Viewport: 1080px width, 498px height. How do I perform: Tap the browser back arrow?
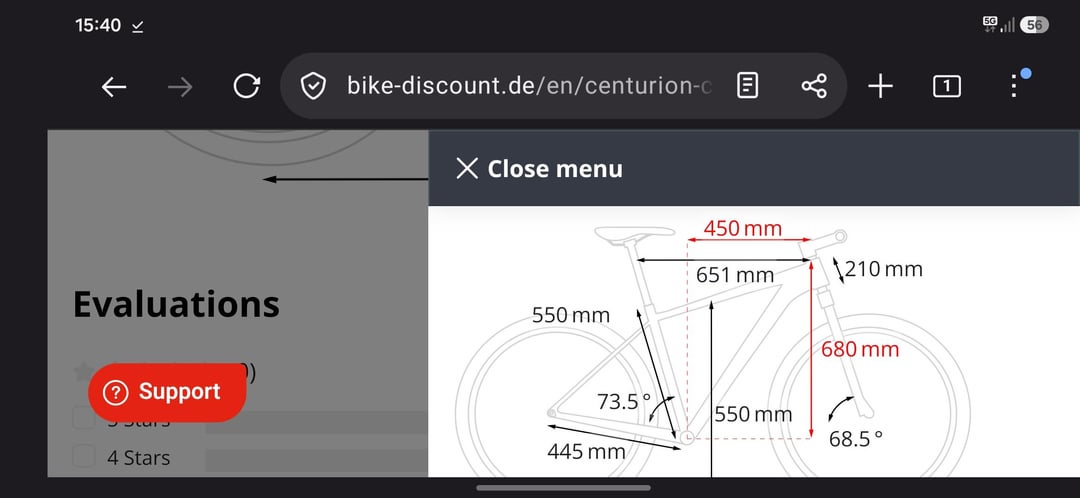click(x=114, y=87)
